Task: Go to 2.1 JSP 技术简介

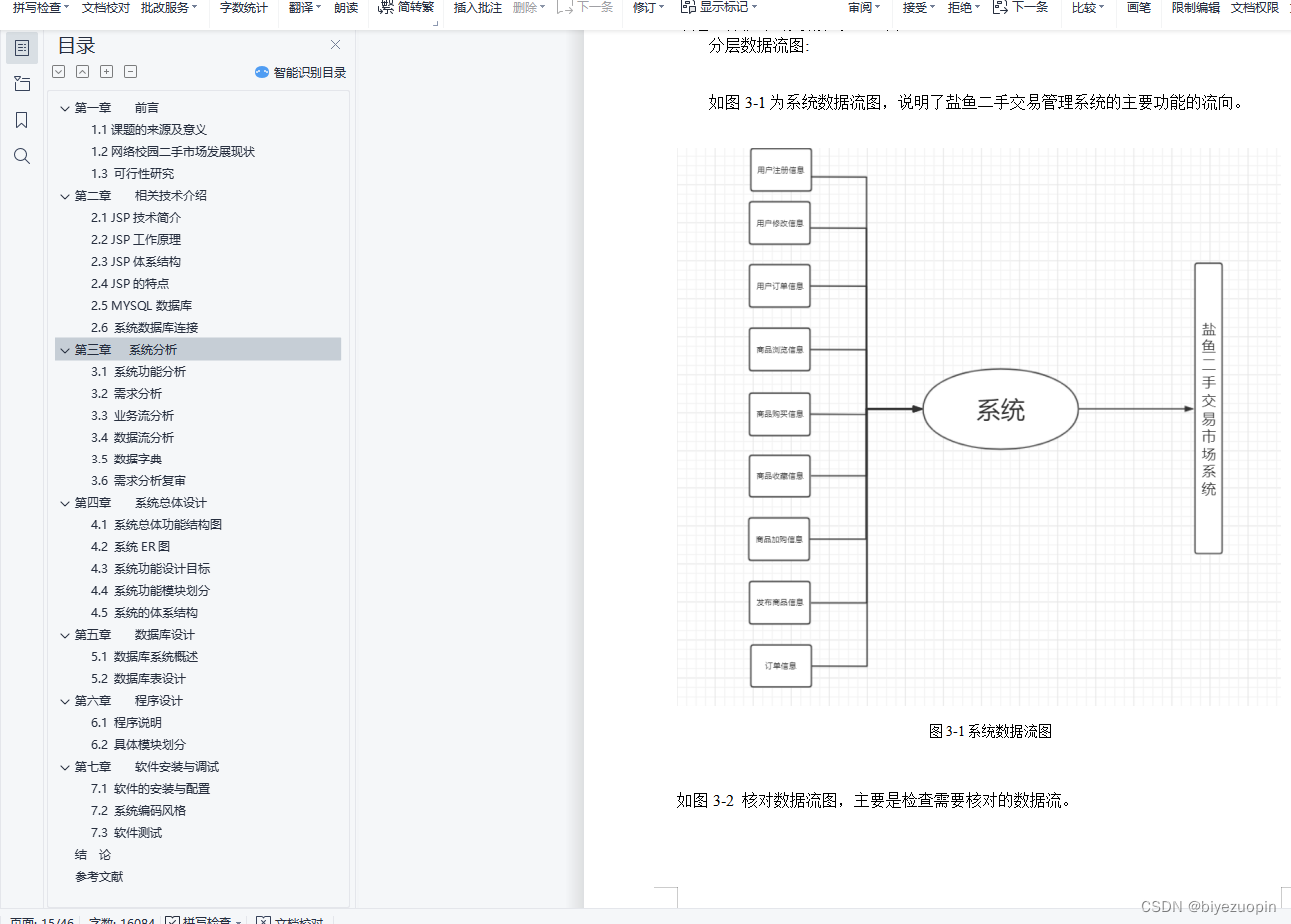Action: point(136,218)
